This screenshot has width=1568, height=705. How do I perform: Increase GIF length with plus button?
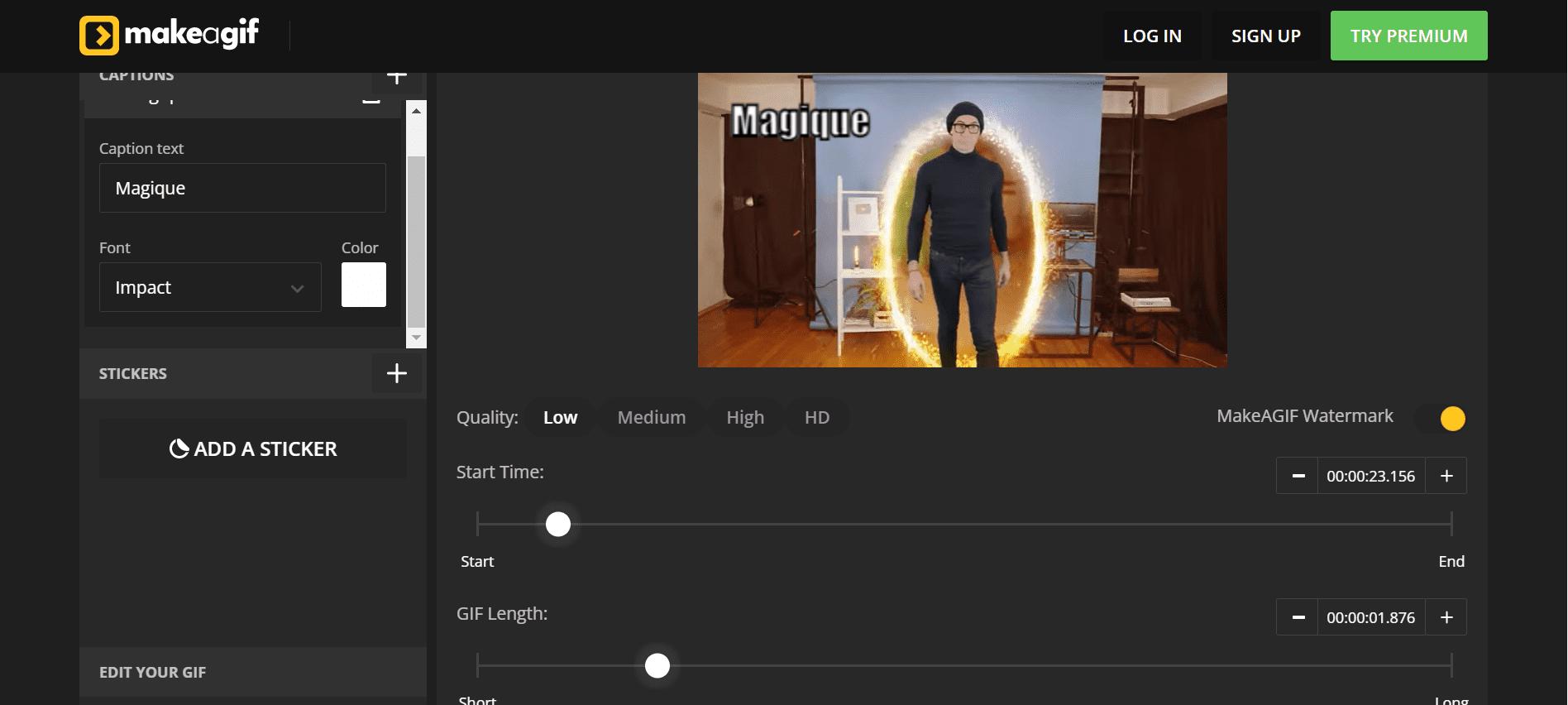tap(1446, 617)
